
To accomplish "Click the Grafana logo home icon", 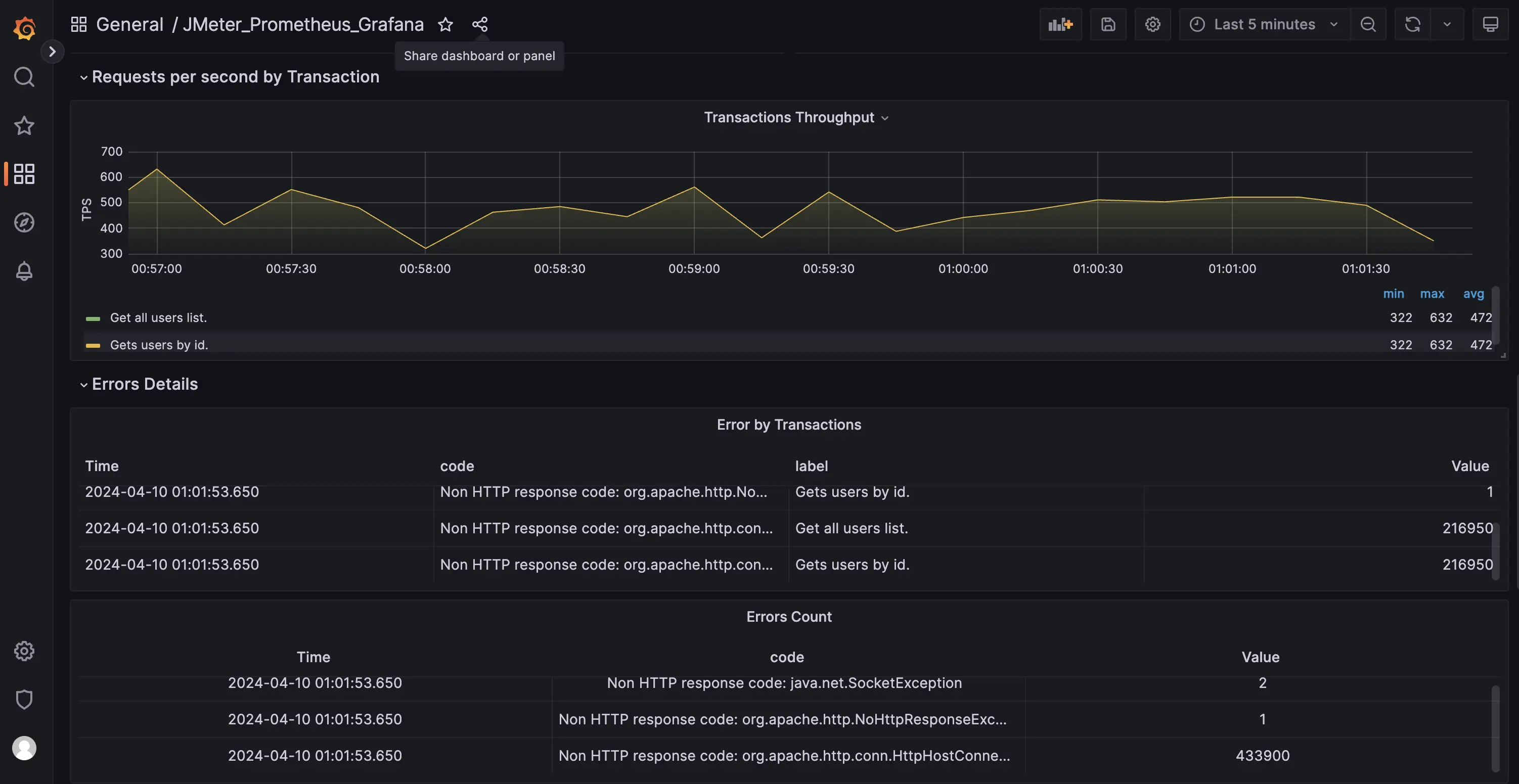I will (x=24, y=28).
